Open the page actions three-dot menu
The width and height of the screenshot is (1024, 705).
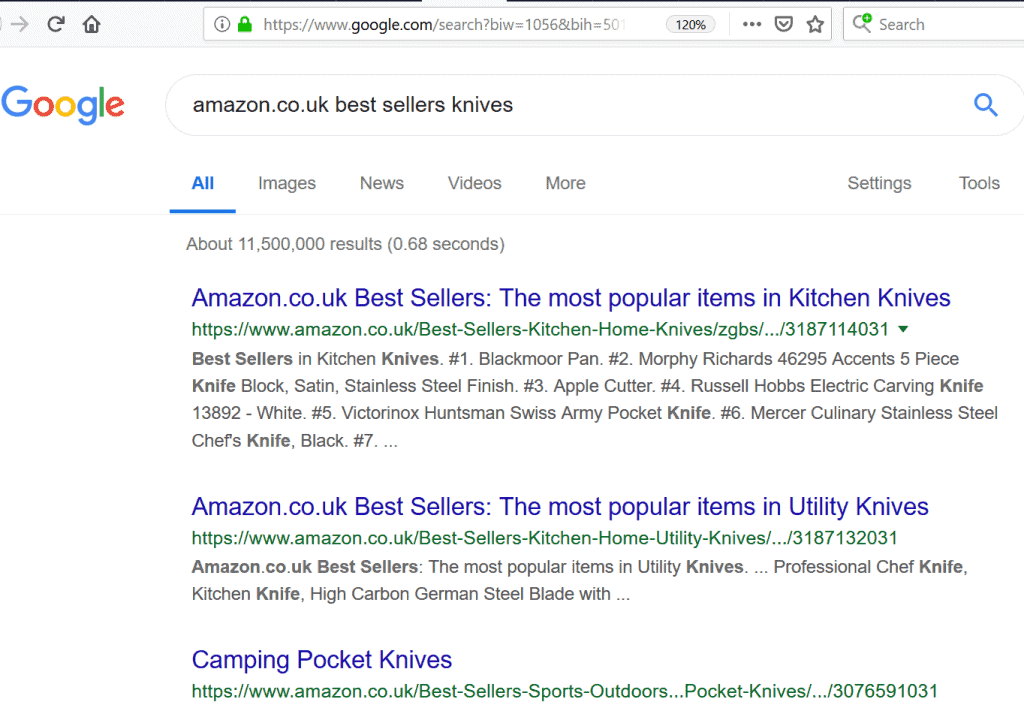752,25
